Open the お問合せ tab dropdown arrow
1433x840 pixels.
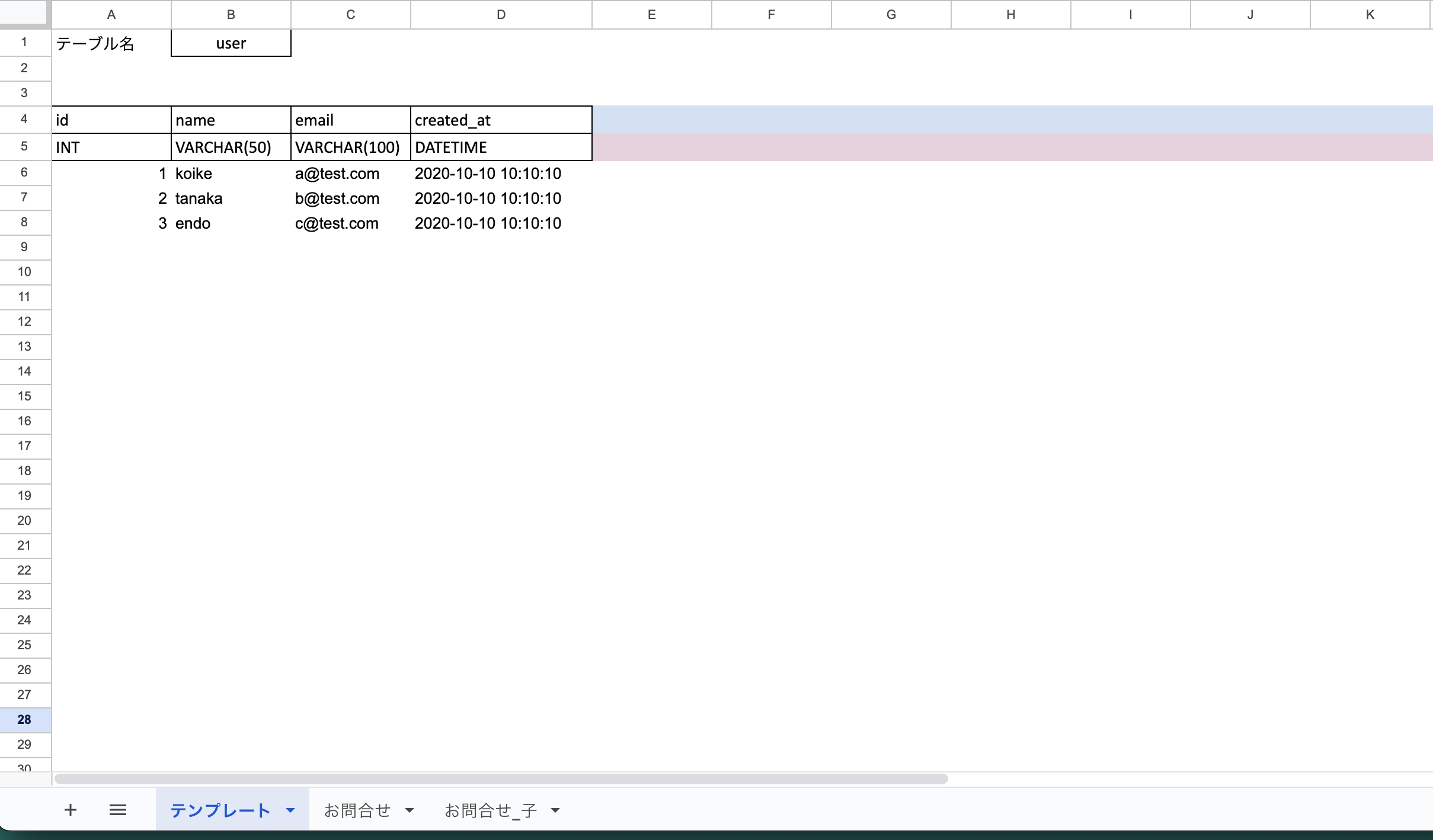pos(410,810)
